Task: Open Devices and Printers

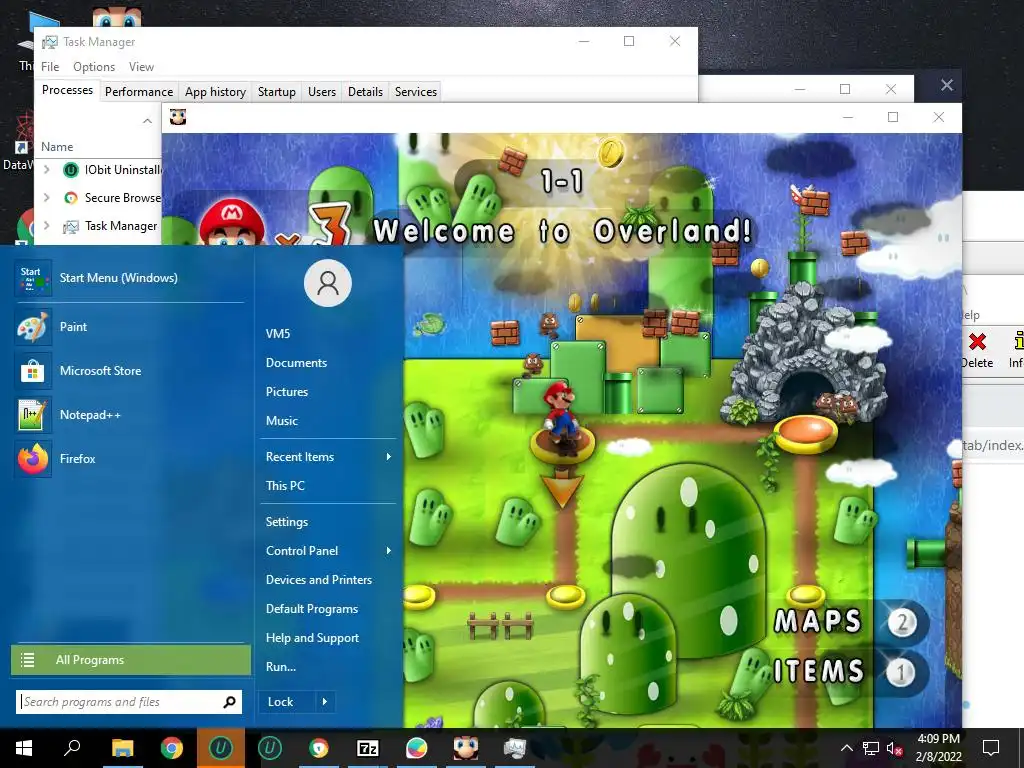Action: pos(319,579)
